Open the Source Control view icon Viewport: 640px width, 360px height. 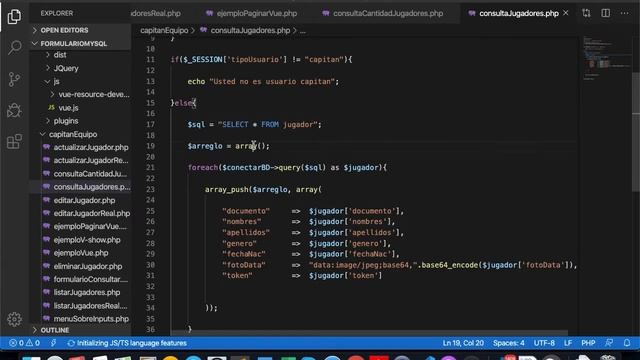coord(14,79)
